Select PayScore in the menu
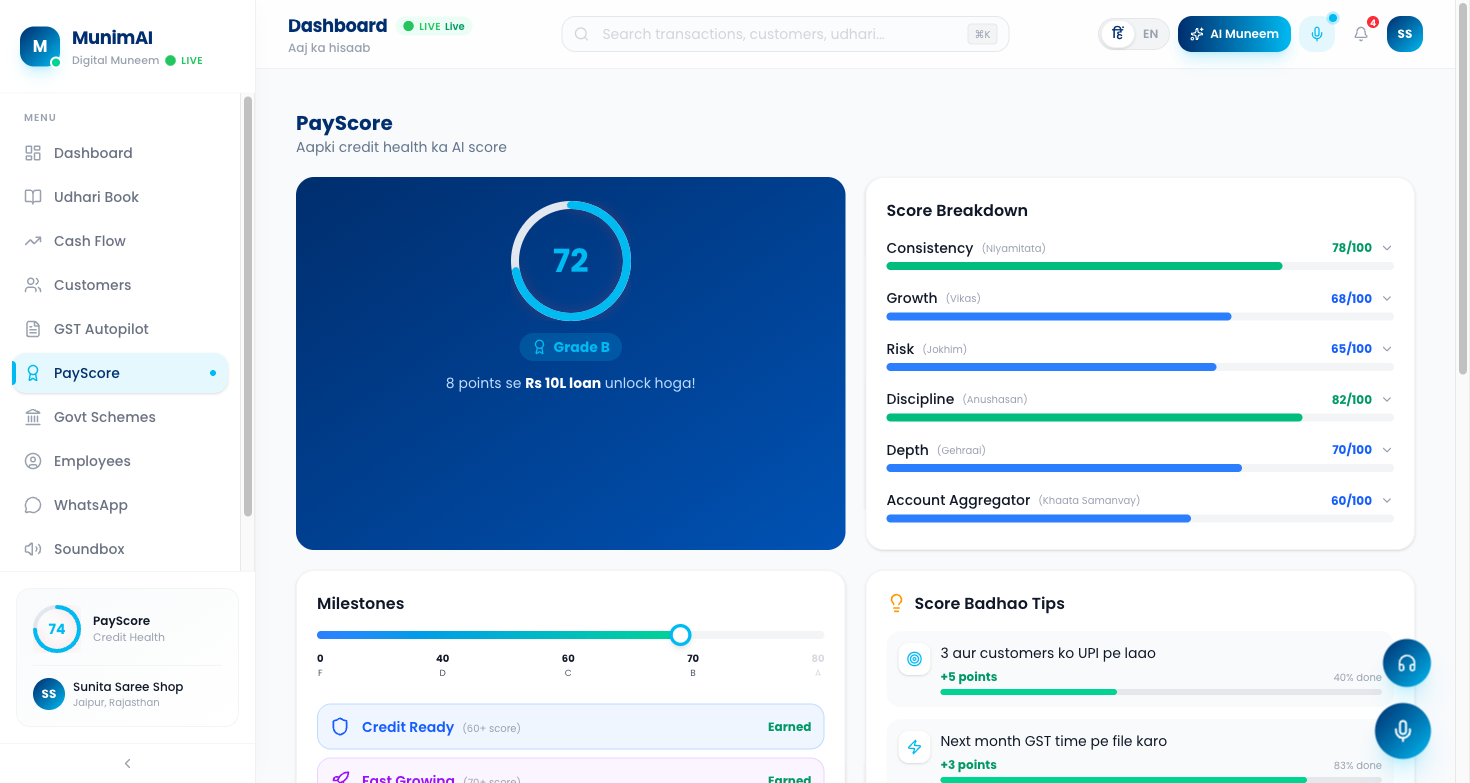The height and width of the screenshot is (783, 1470). [x=88, y=372]
